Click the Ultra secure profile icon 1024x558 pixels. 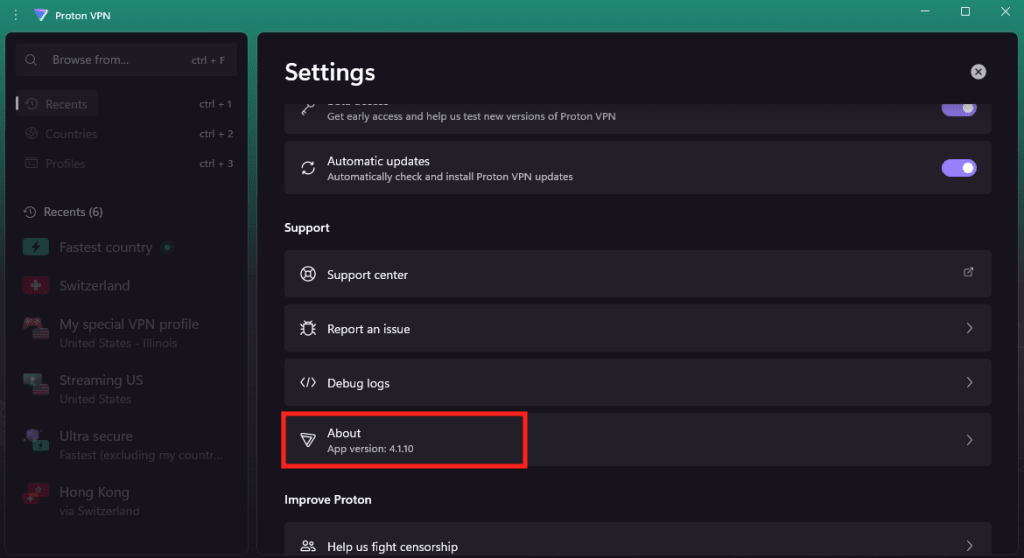tap(36, 440)
